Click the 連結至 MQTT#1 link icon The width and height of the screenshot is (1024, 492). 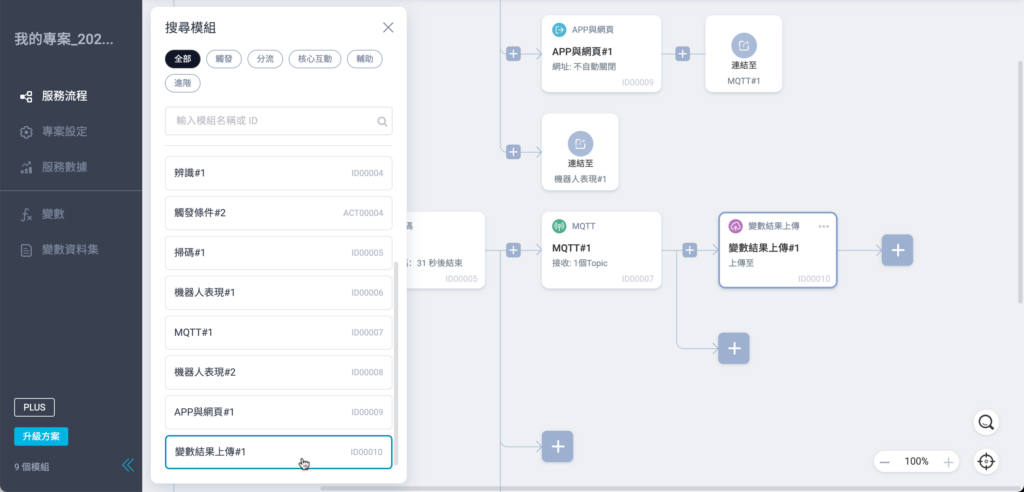(x=744, y=46)
